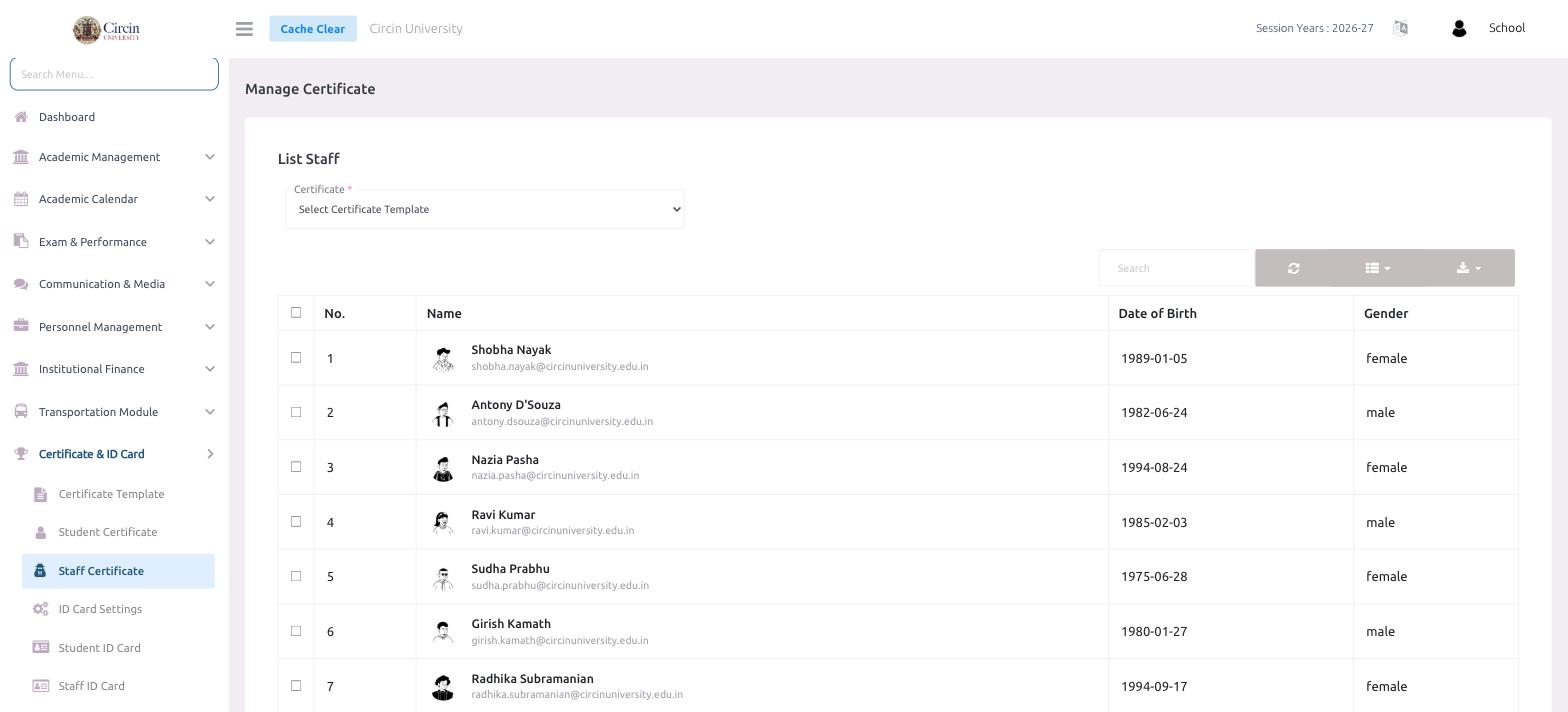Check the box for Girish Kamath
Viewport: 1568px width, 712px height.
click(296, 631)
